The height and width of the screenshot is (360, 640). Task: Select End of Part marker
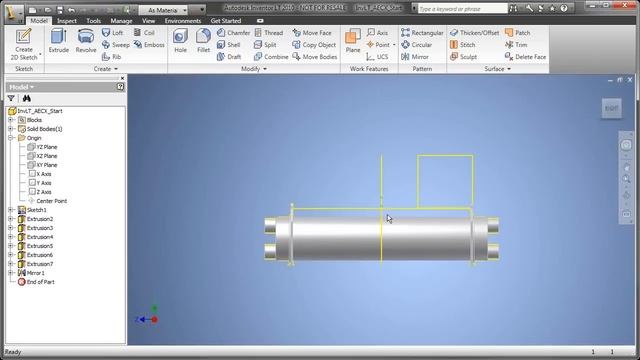tap(36, 282)
